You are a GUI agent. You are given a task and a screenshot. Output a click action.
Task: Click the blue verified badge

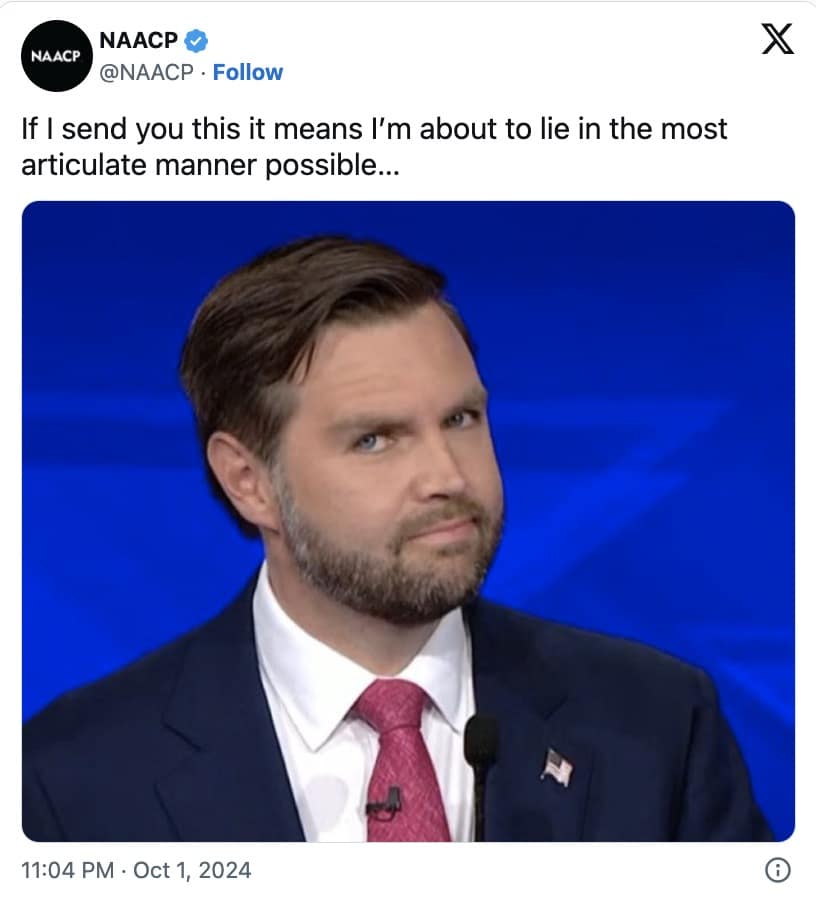196,41
